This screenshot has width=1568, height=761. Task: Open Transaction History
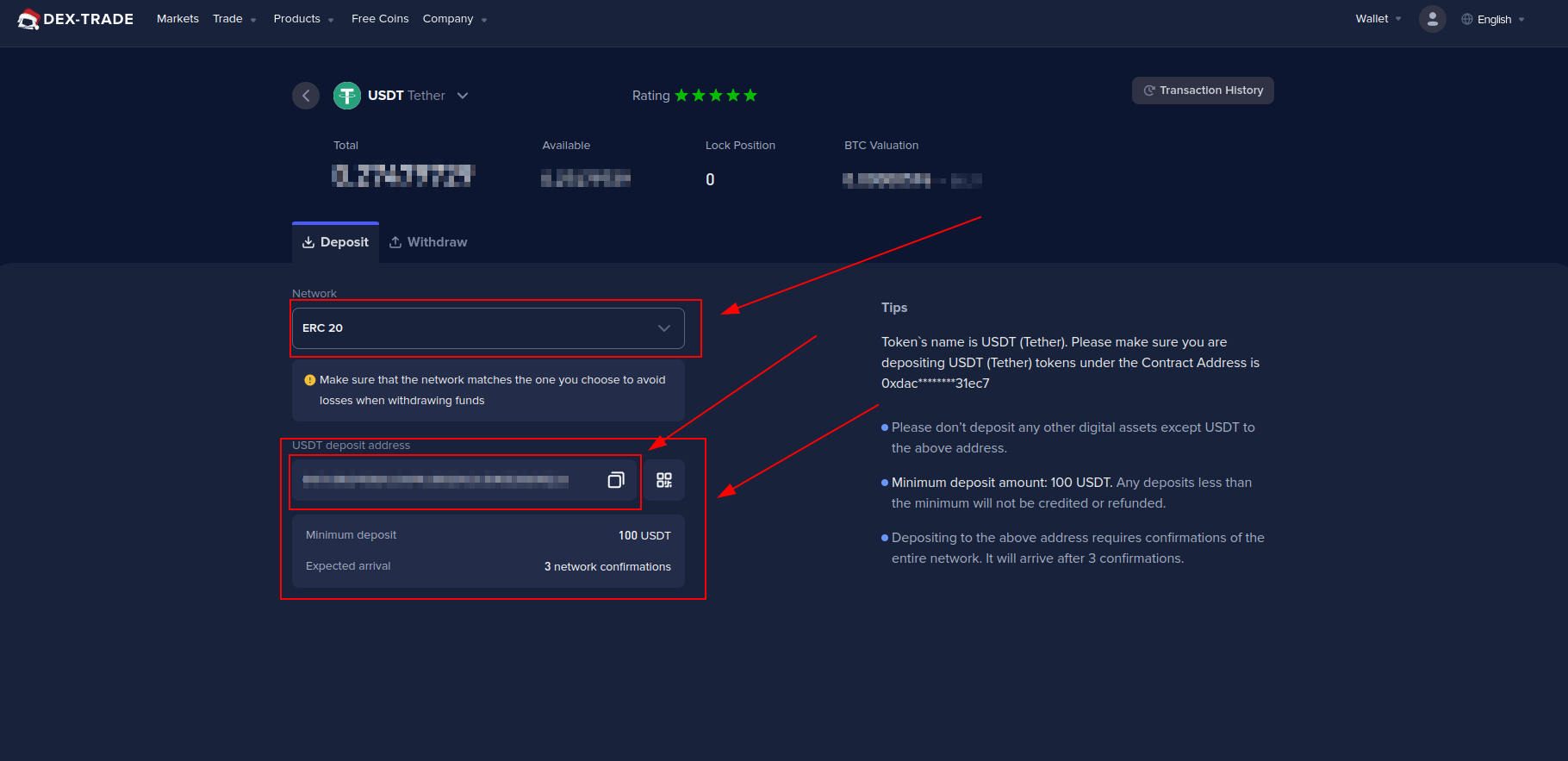click(1203, 90)
